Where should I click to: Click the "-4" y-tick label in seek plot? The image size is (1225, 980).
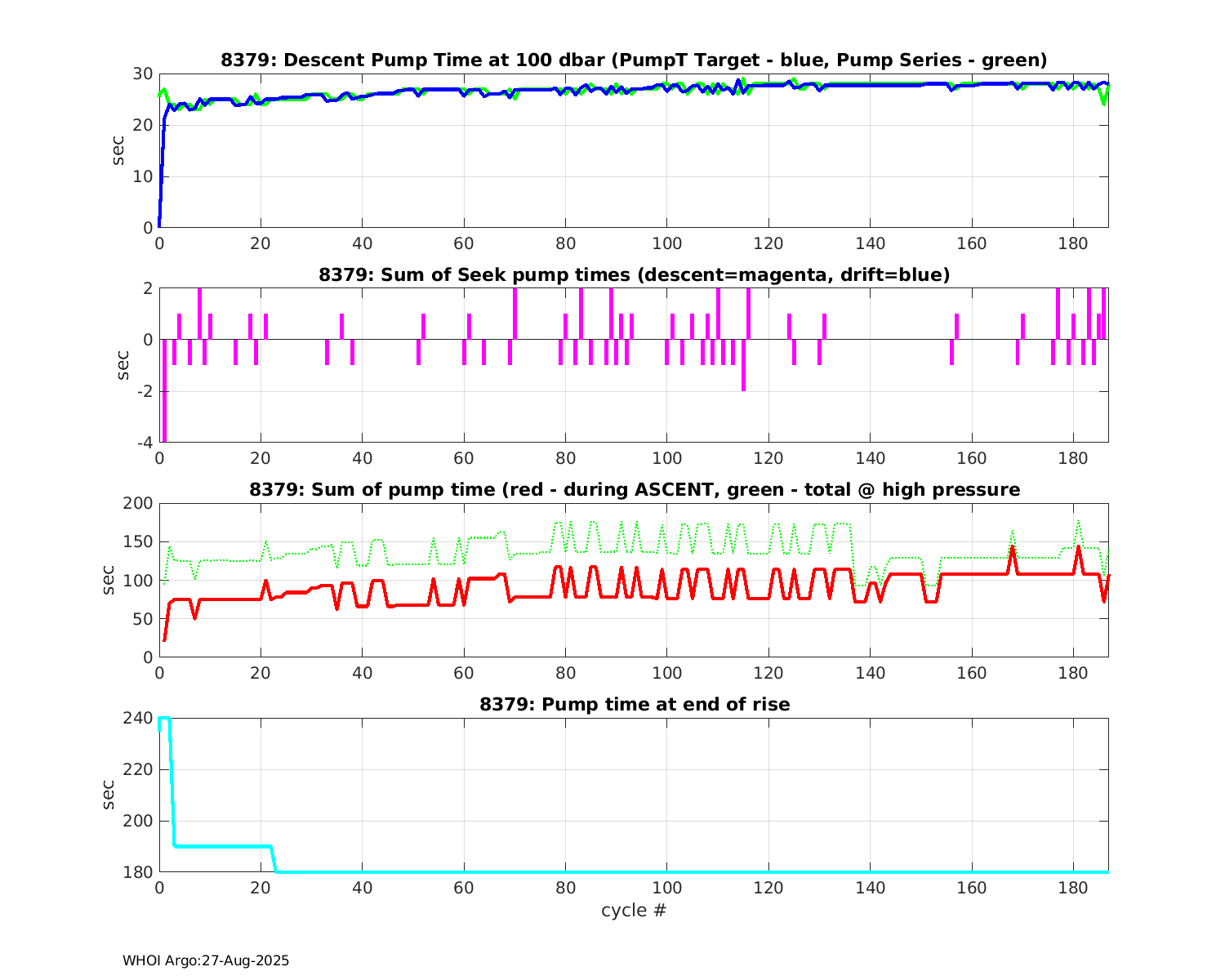[x=142, y=443]
